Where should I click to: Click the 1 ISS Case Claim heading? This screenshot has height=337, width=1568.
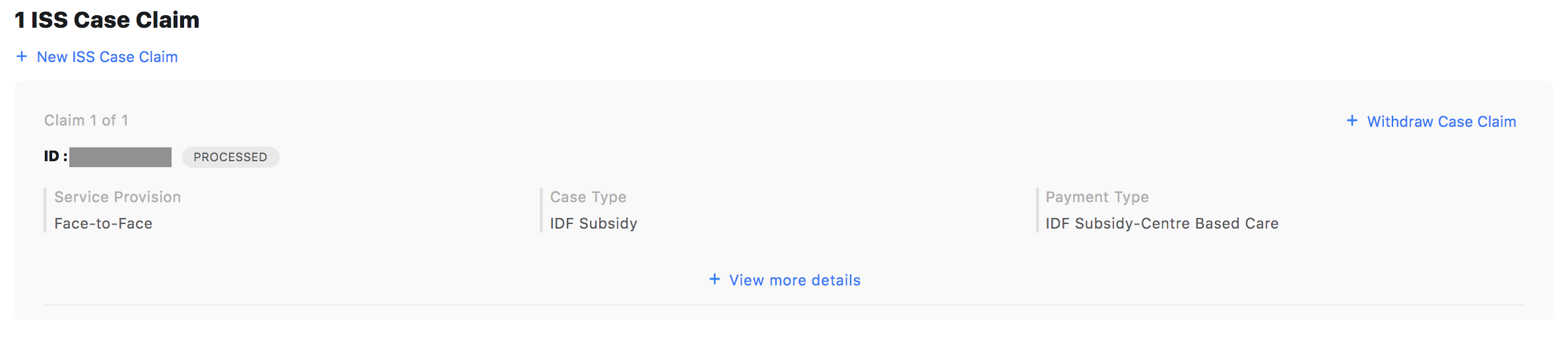click(107, 20)
